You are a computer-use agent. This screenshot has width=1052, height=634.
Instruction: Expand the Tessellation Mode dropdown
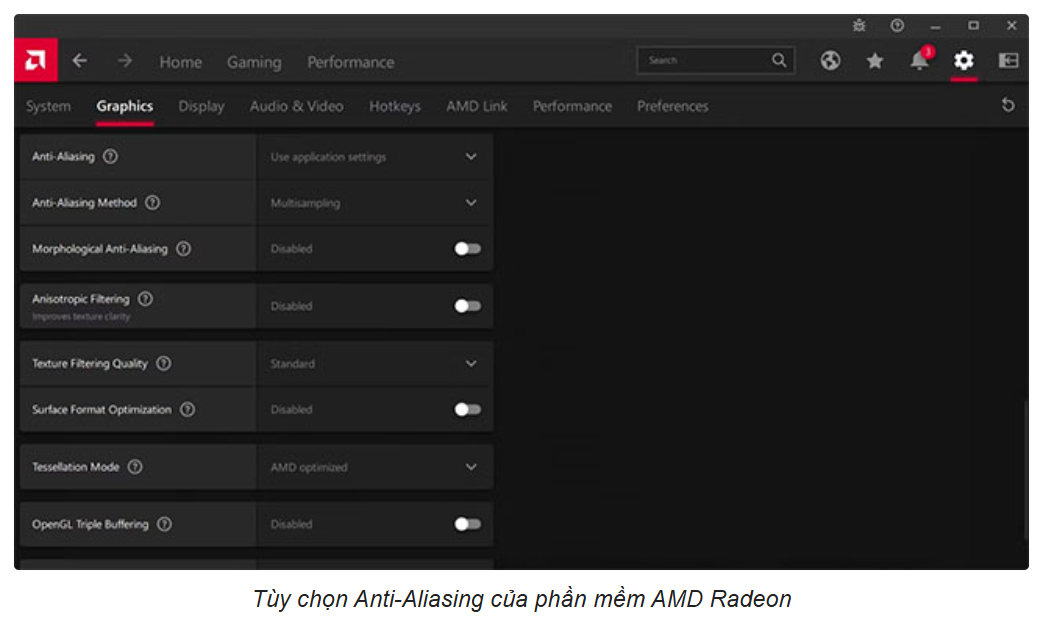pos(471,467)
